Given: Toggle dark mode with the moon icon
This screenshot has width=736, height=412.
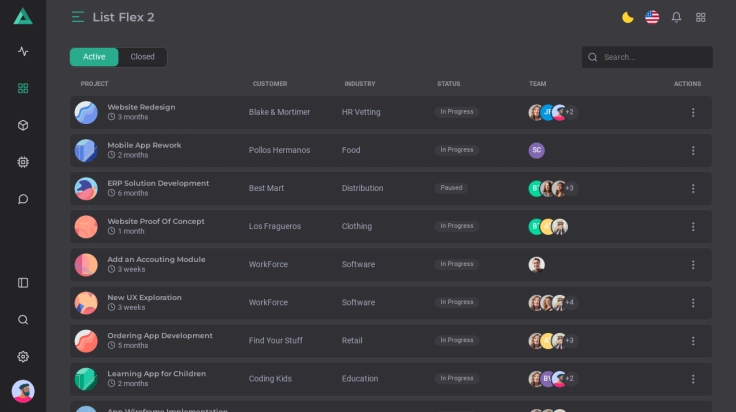Looking at the screenshot, I should 628,17.
